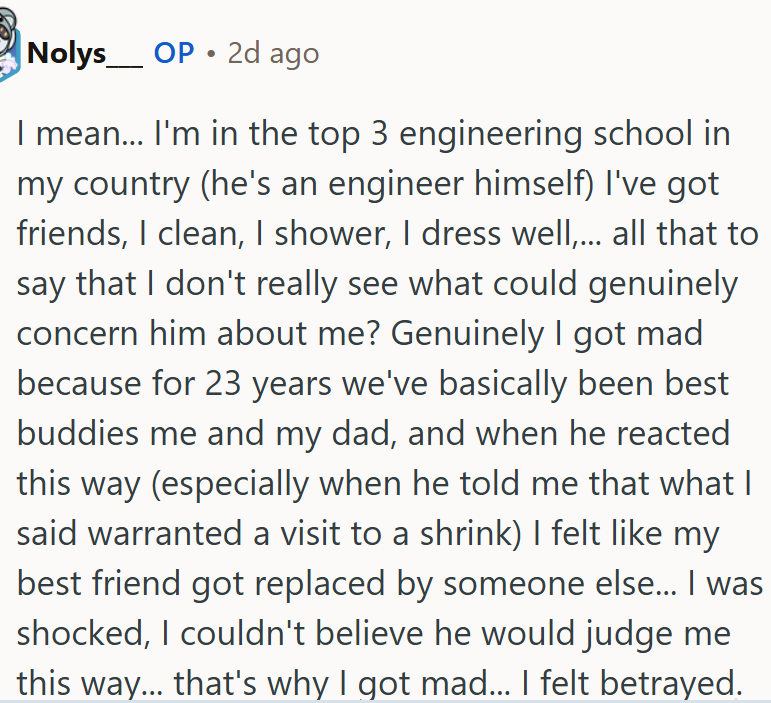Click the dot separator before the timestamp
771x703 pixels.
pyautogui.click(x=211, y=53)
